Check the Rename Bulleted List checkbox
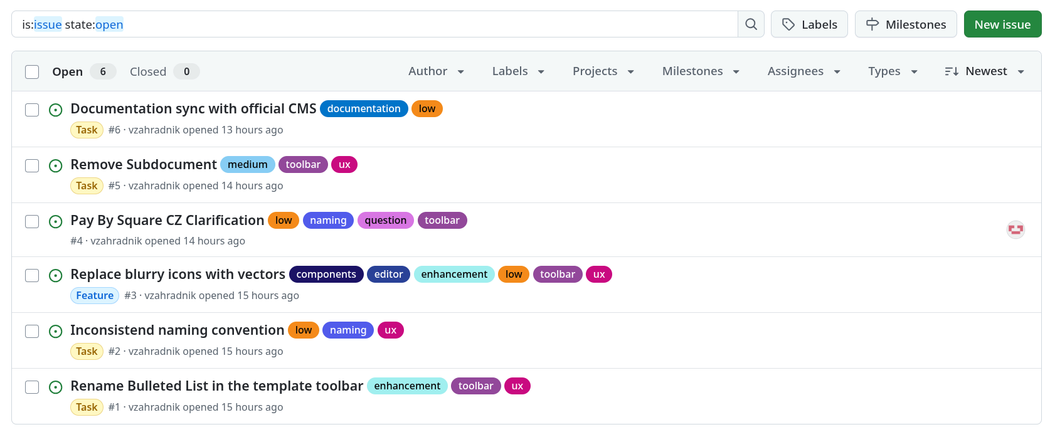This screenshot has height=435, width=1050. tap(32, 387)
